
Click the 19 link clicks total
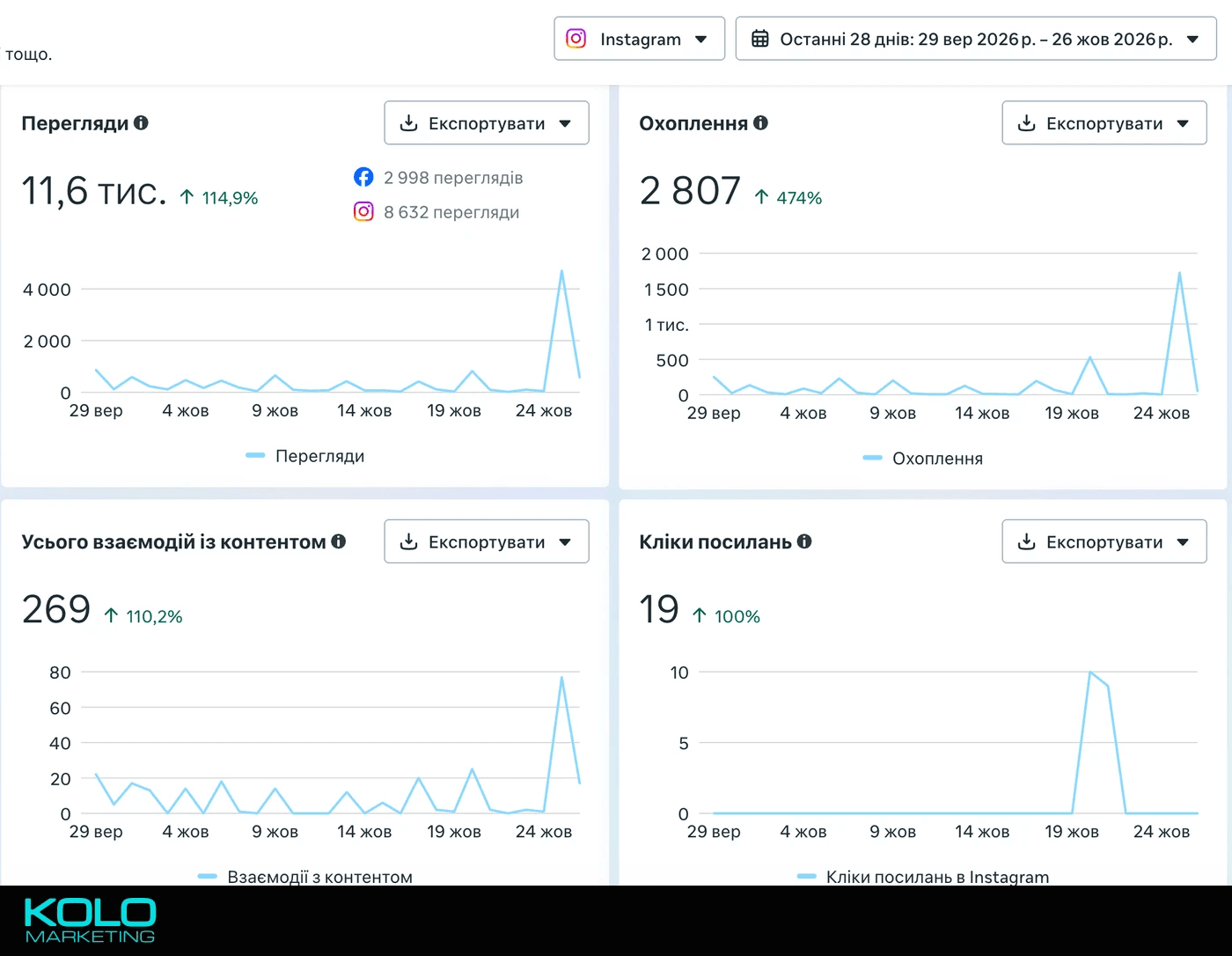tap(659, 609)
